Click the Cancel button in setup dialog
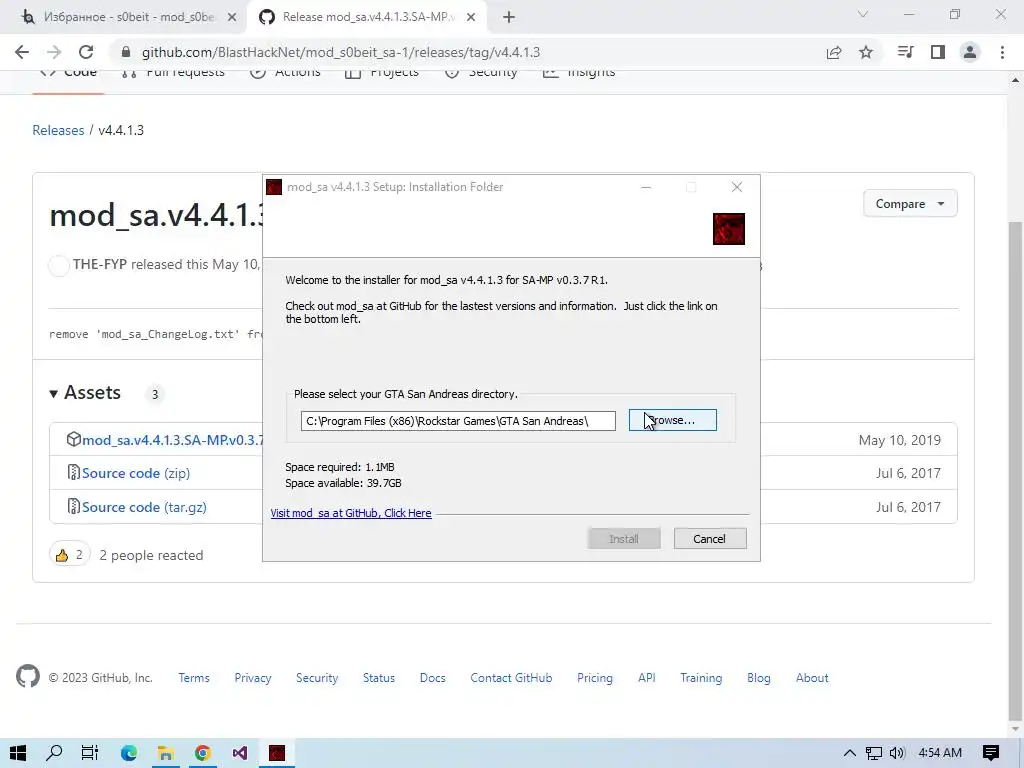 [x=710, y=539]
